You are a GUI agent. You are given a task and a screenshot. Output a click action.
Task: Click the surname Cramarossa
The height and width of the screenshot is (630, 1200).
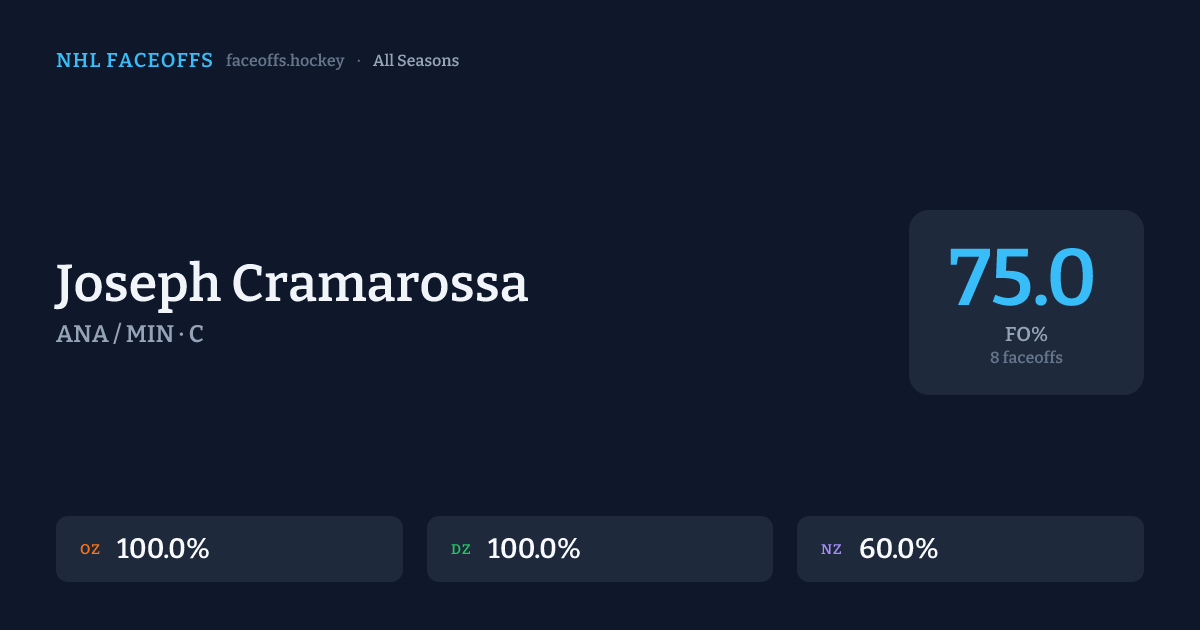(x=380, y=285)
